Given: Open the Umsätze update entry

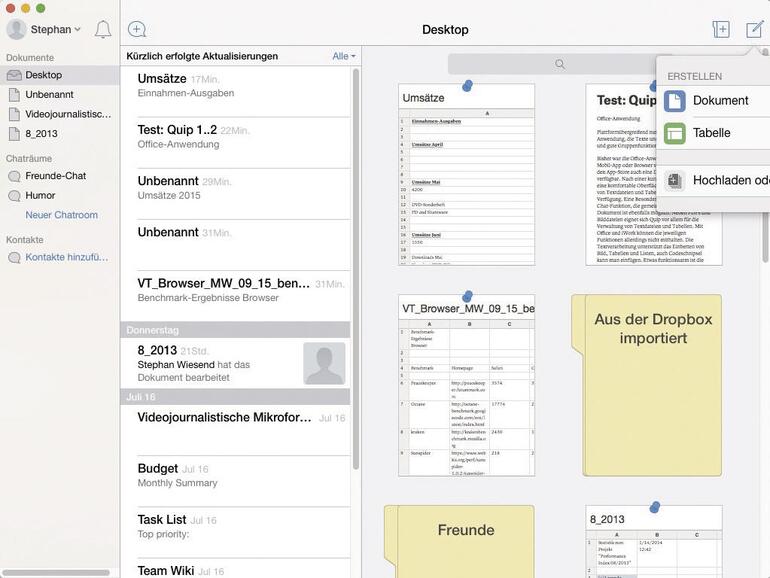Looking at the screenshot, I should pos(236,91).
